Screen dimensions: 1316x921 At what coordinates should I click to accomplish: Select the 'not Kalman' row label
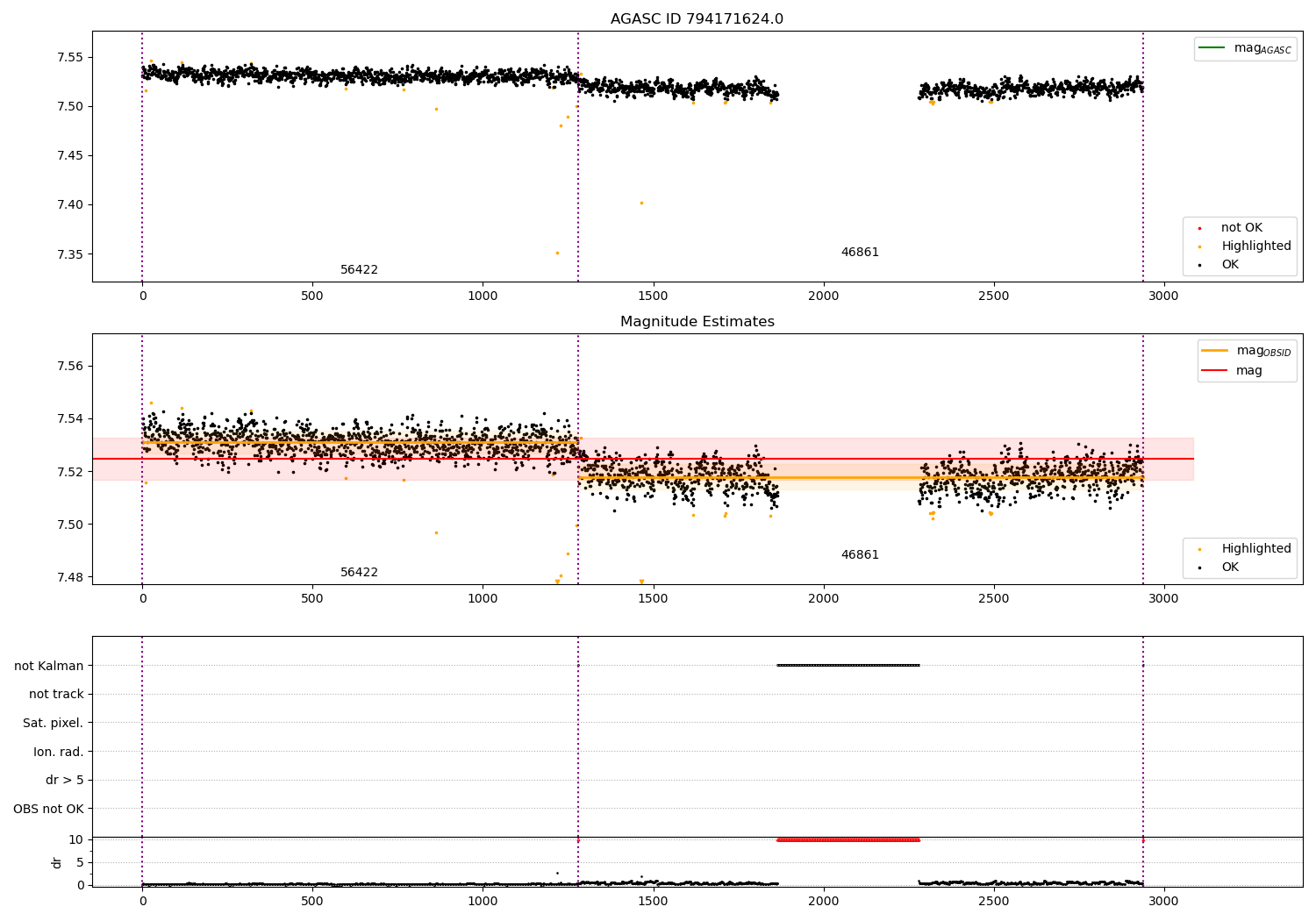(49, 666)
